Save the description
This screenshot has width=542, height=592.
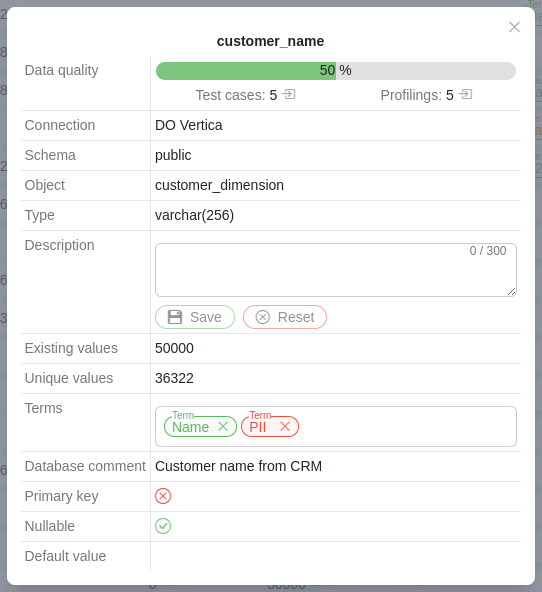195,317
